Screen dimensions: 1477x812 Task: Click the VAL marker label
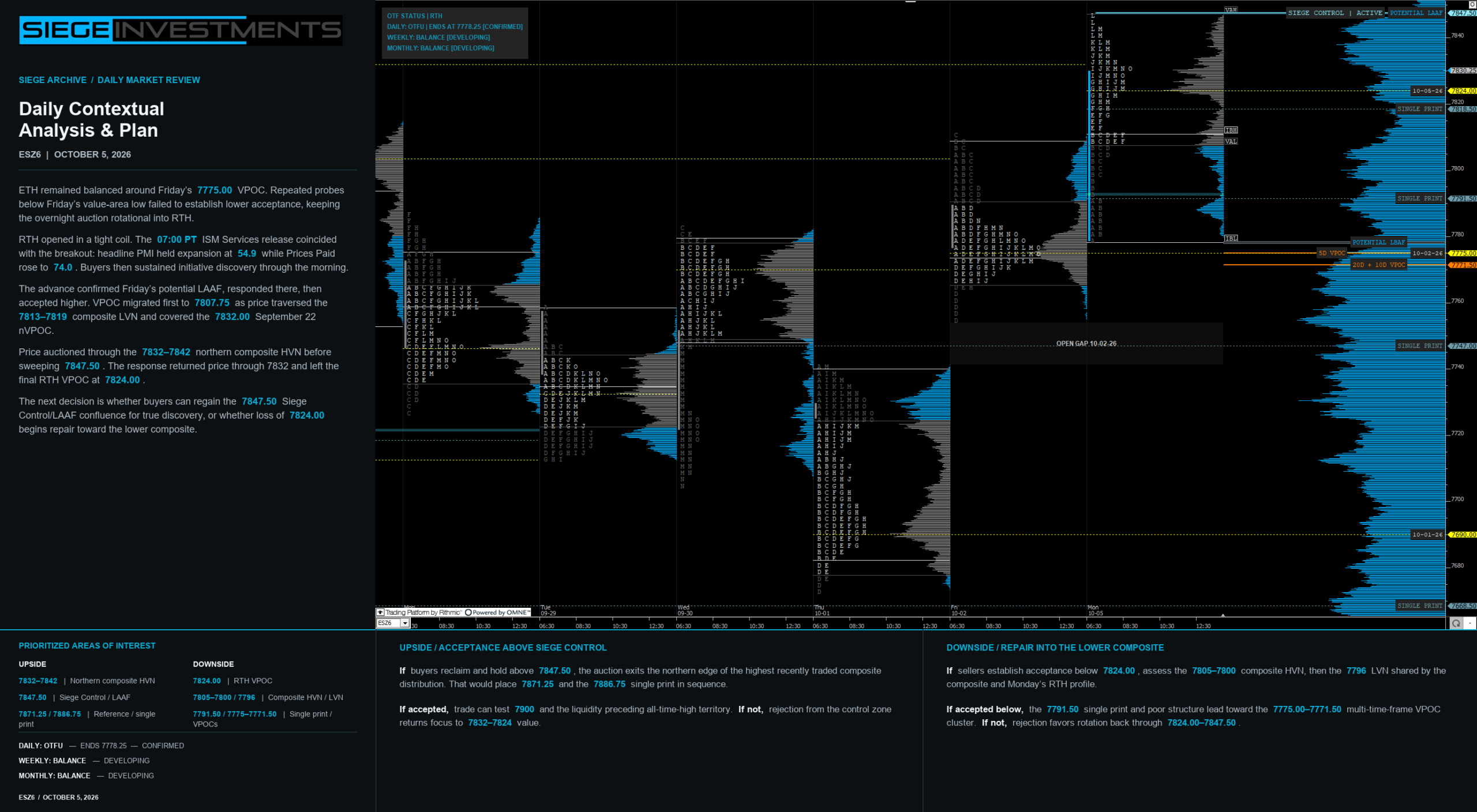(1231, 141)
